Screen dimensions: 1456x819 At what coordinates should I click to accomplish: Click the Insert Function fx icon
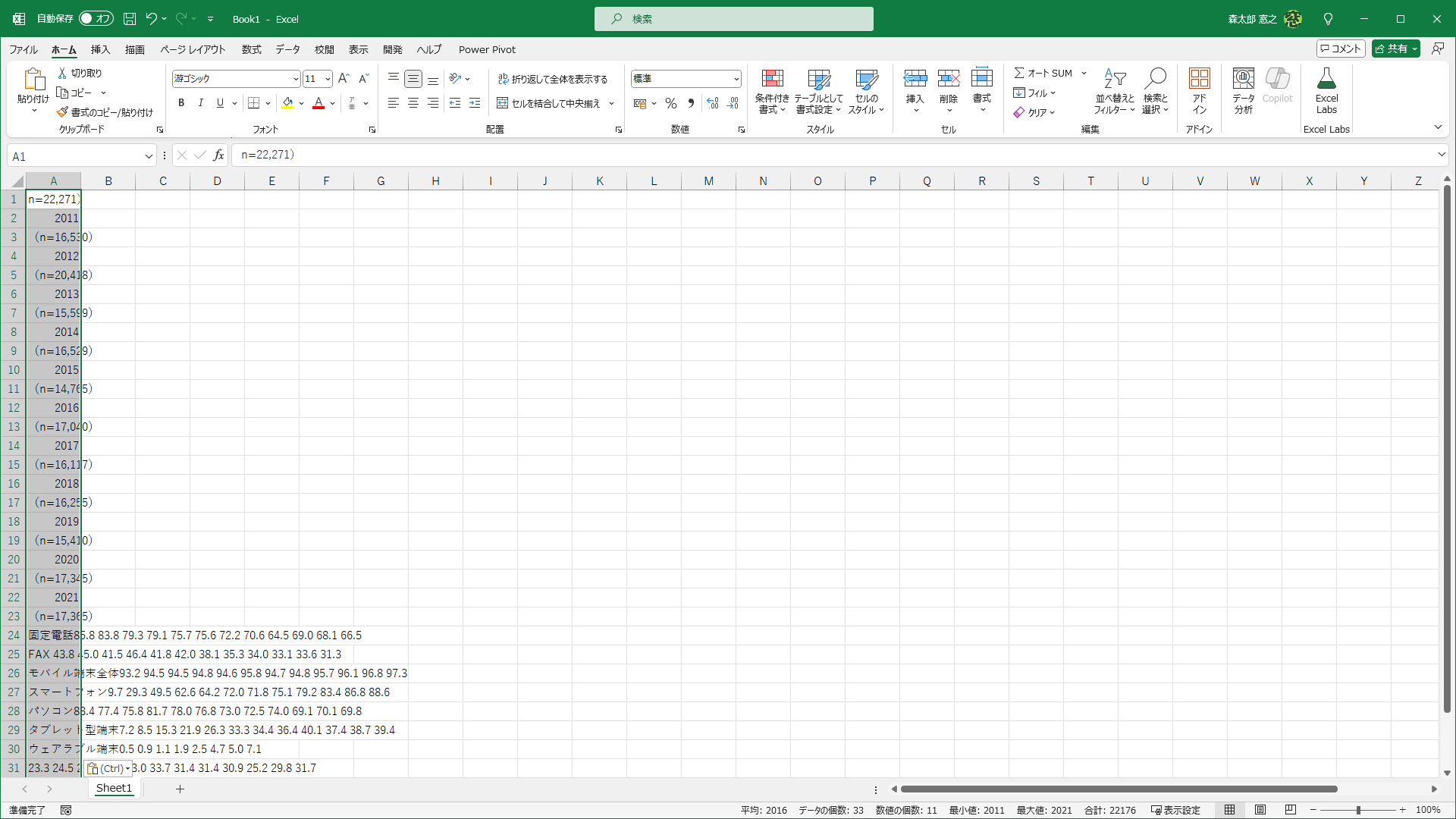click(x=218, y=155)
